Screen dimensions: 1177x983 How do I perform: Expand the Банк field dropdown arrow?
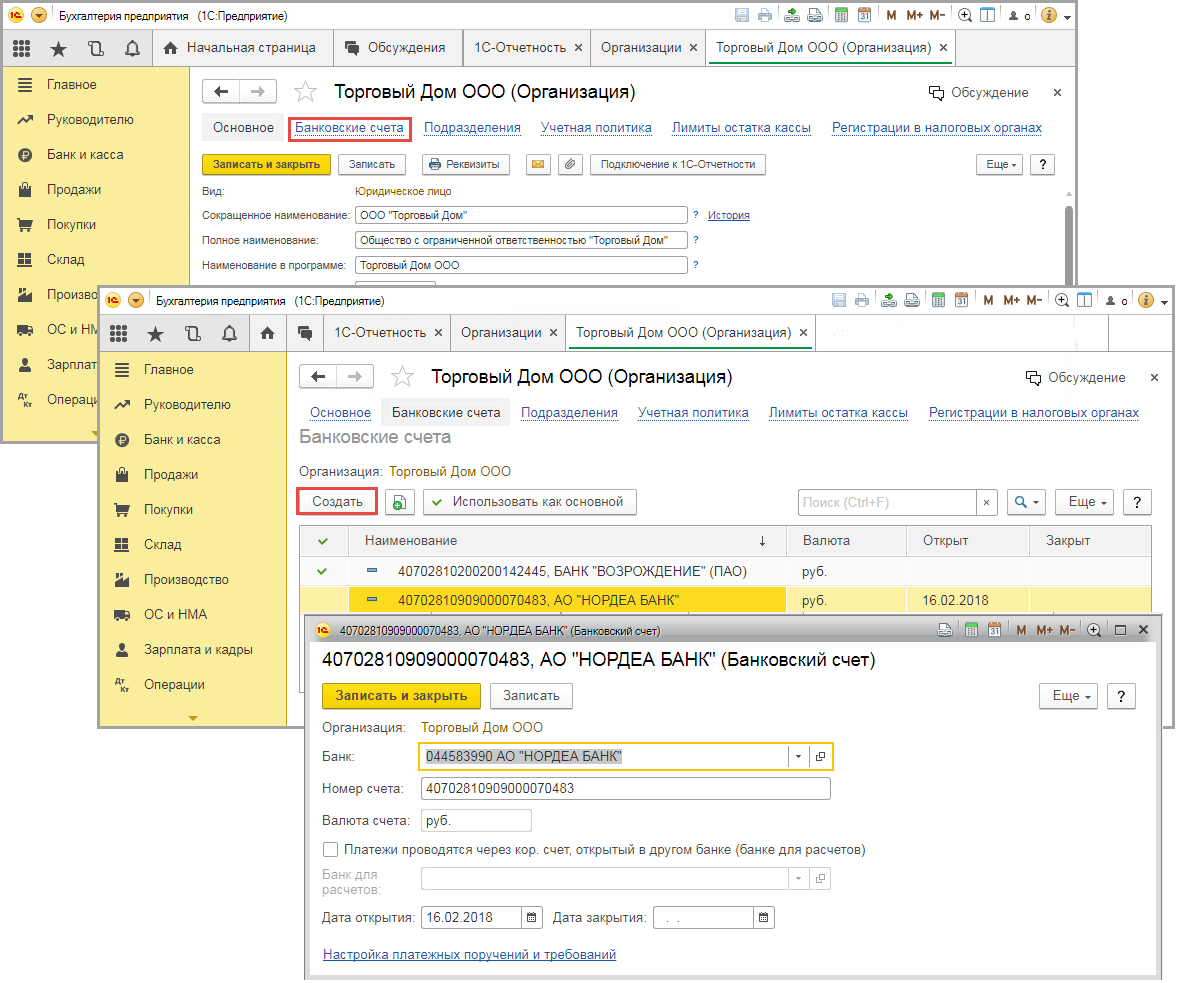(x=798, y=757)
